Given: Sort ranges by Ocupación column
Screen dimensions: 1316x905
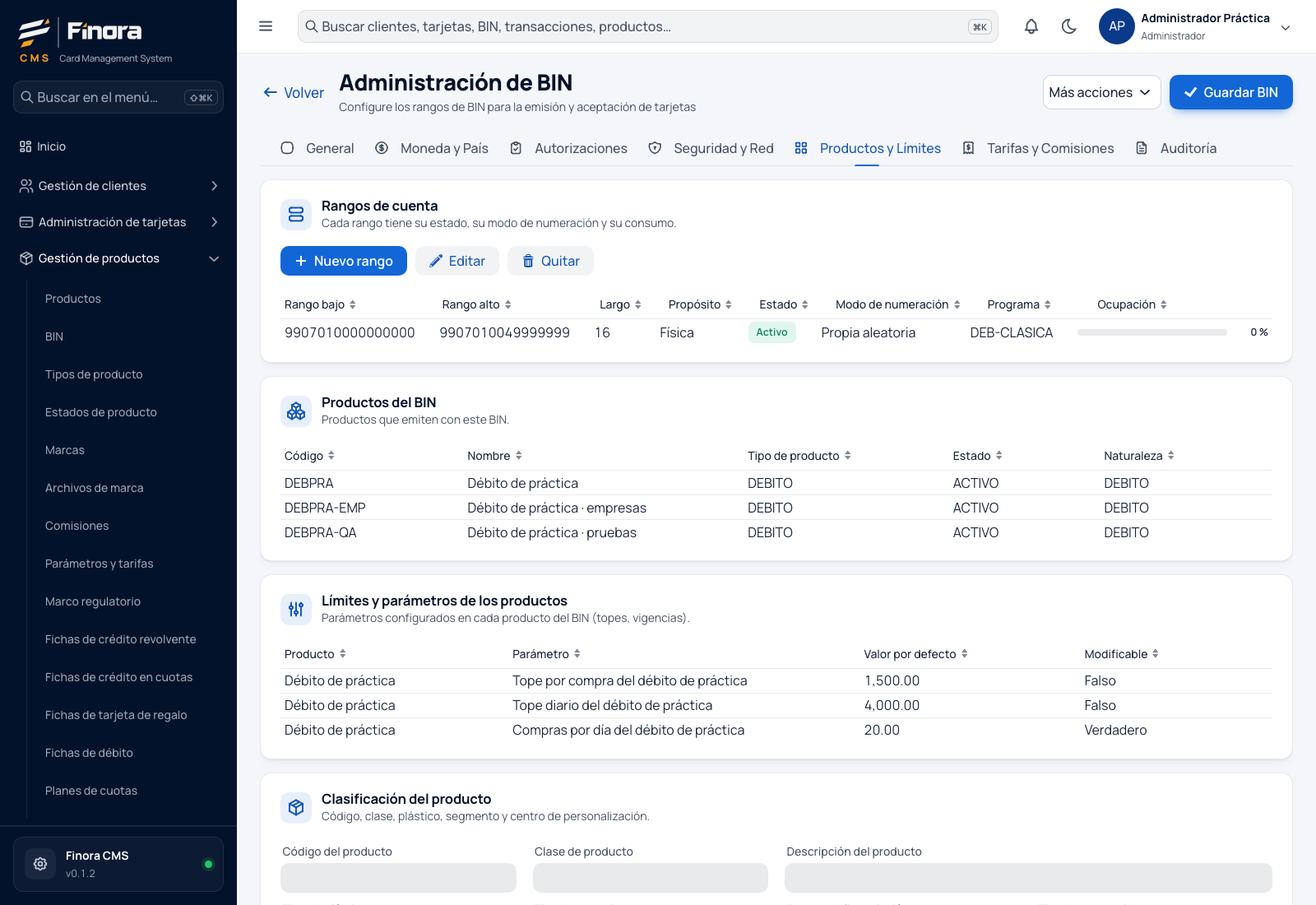Looking at the screenshot, I should (x=1132, y=304).
